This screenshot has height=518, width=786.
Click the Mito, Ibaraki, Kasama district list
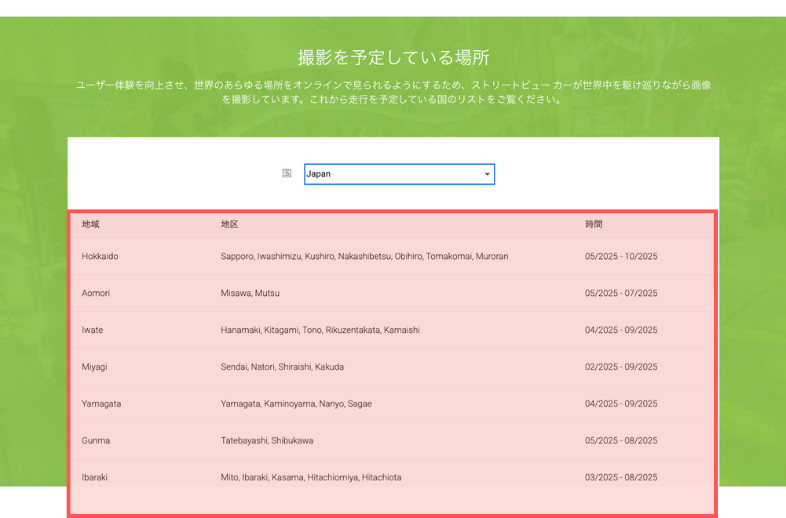pos(311,478)
